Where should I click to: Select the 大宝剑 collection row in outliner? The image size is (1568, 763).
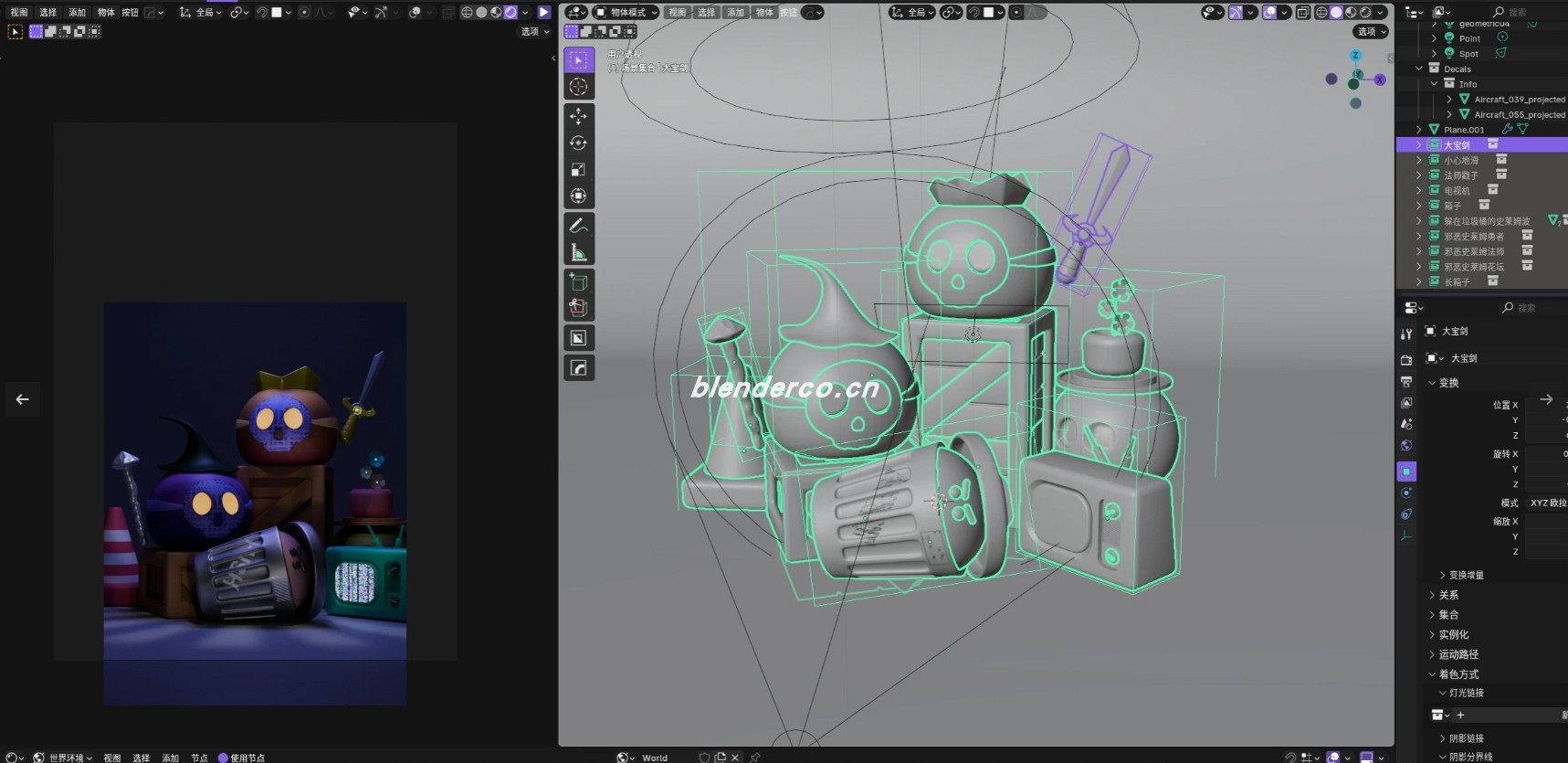(1482, 144)
